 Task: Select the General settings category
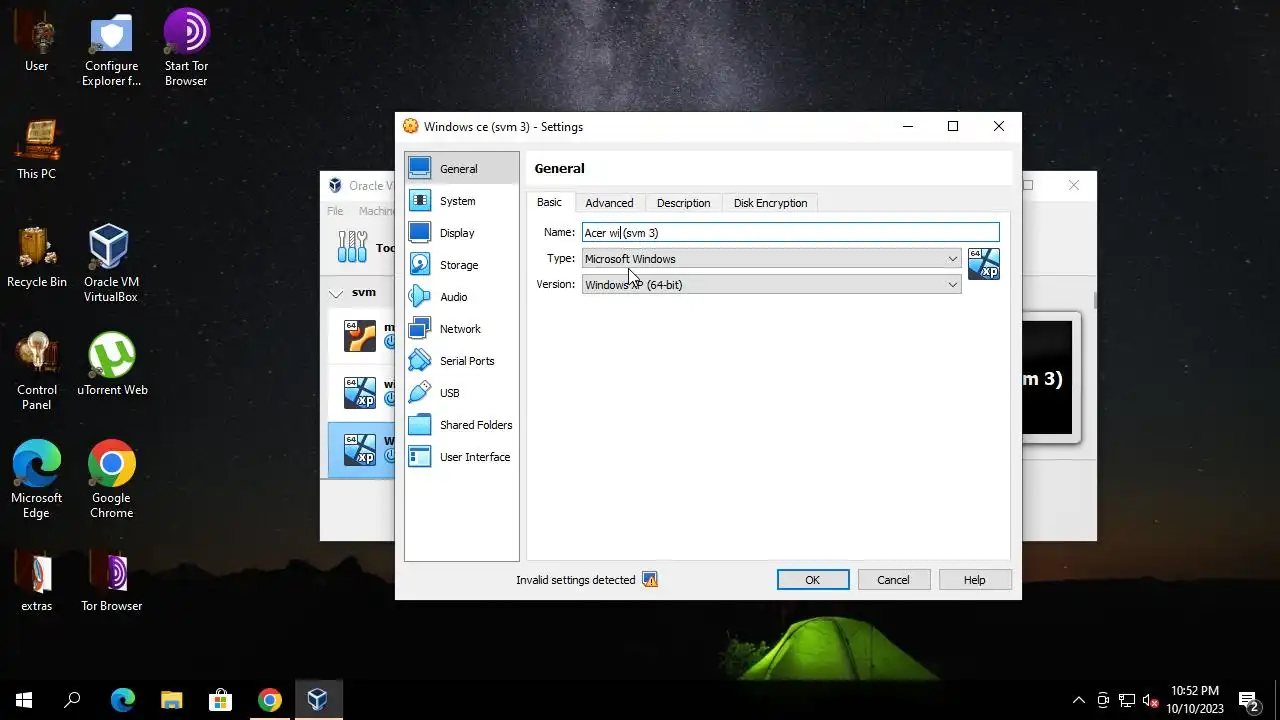461,169
